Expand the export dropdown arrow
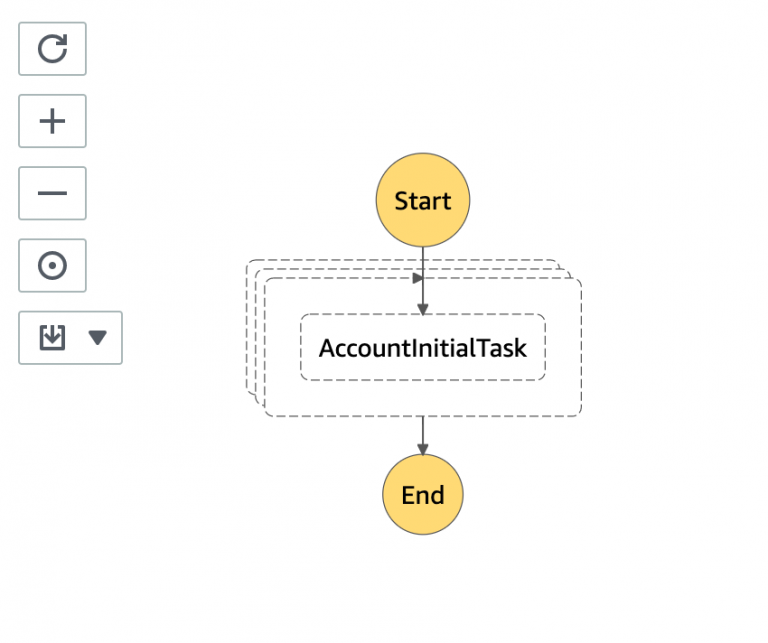 coord(97,337)
